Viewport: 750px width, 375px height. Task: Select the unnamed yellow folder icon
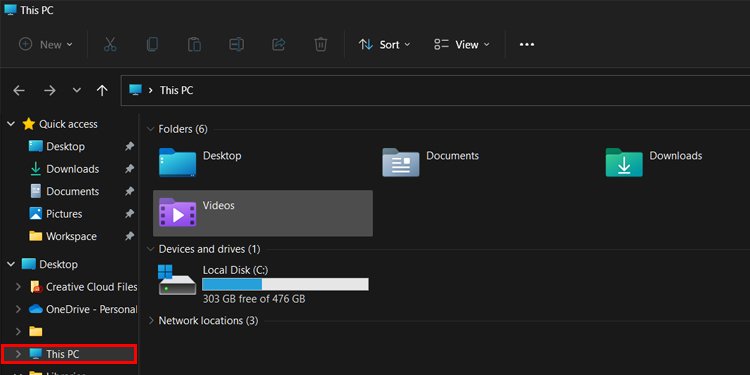click(x=36, y=331)
